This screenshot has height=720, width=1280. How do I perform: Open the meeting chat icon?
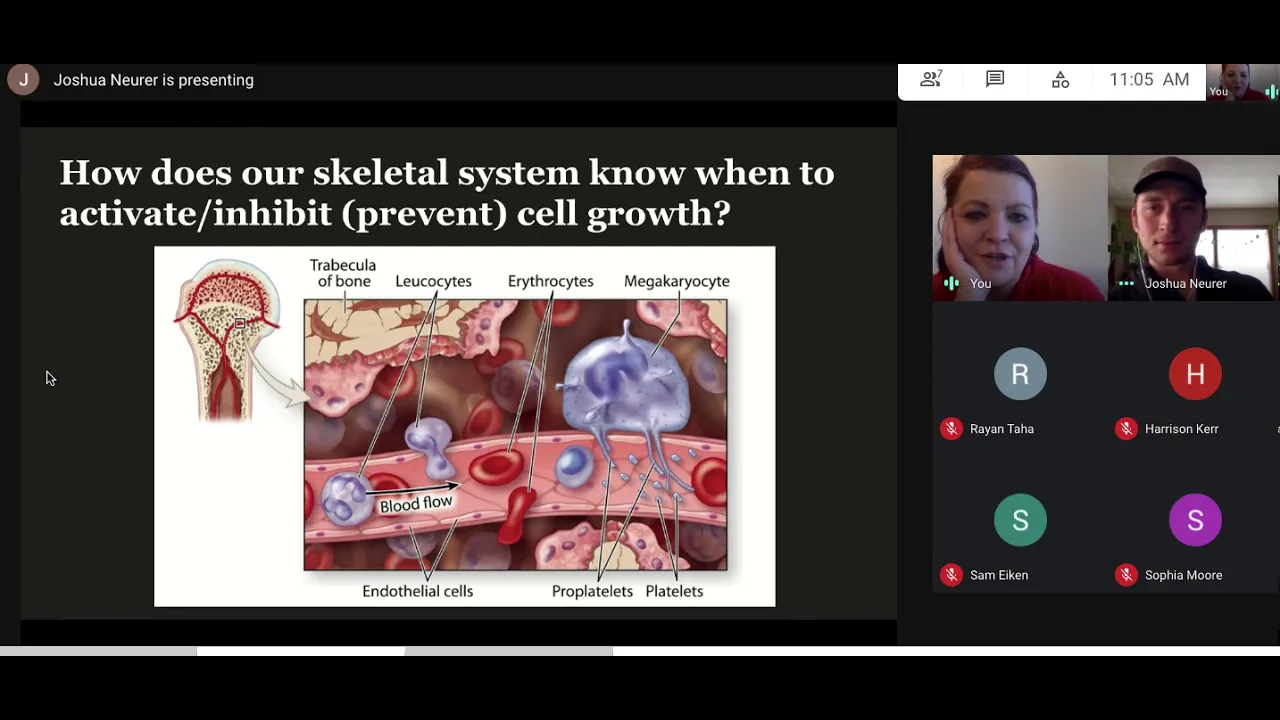995,79
